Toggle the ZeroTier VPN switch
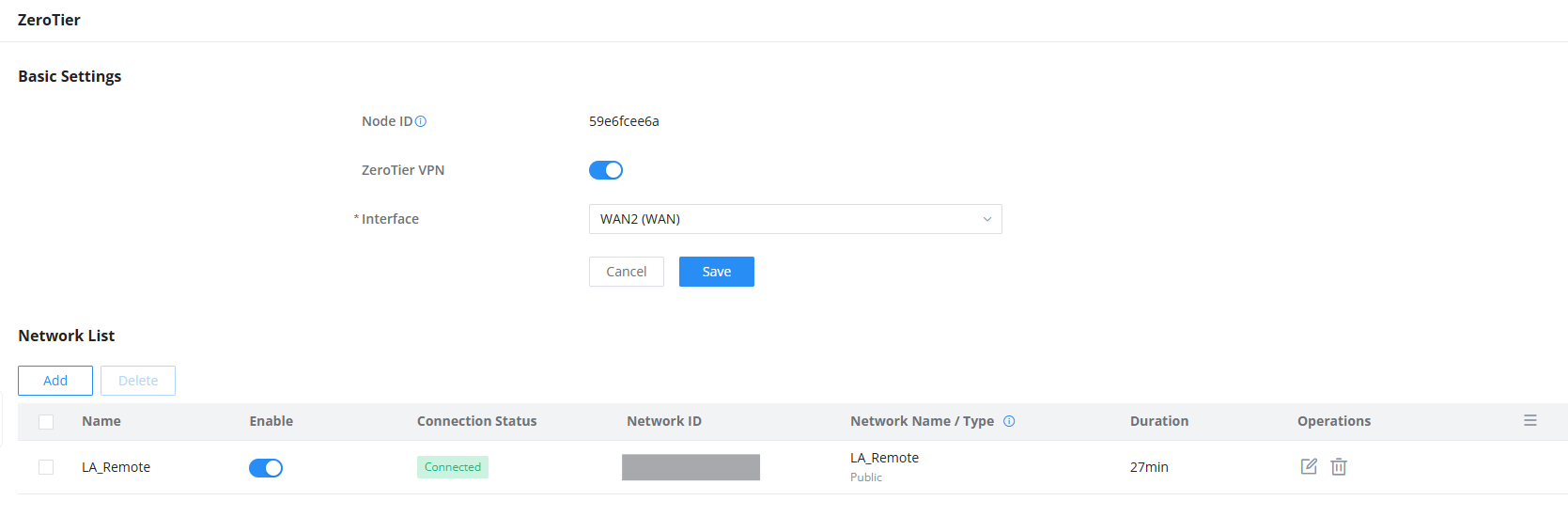This screenshot has width=1568, height=532. (x=606, y=170)
